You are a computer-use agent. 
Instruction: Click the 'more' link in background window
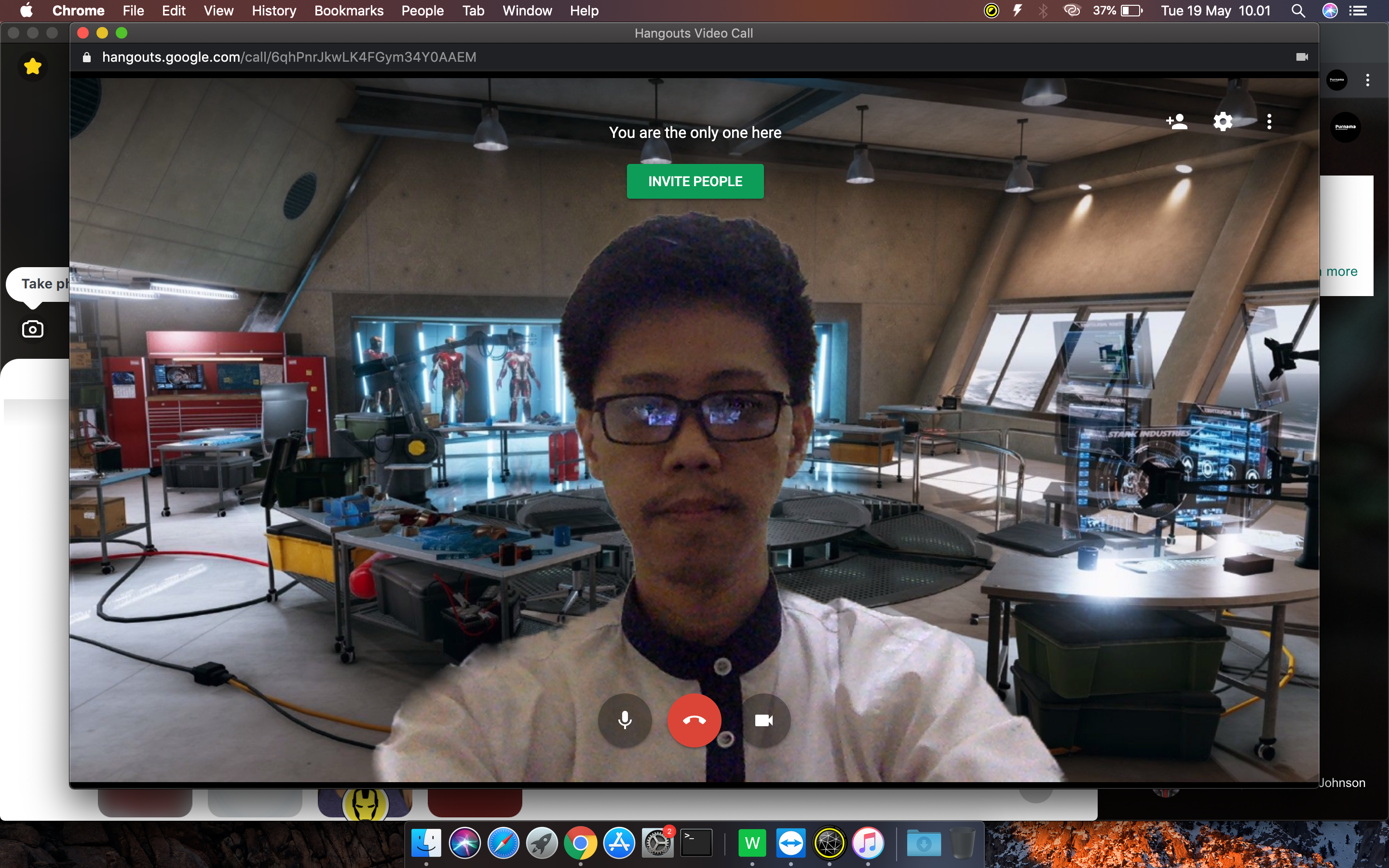pos(1341,271)
